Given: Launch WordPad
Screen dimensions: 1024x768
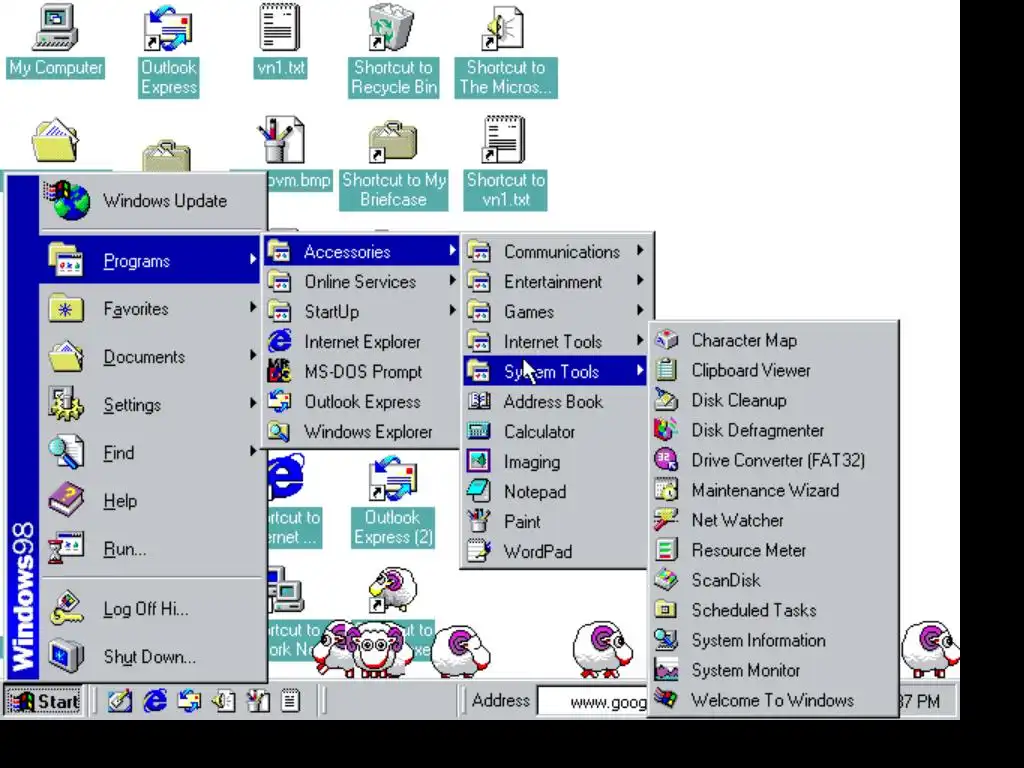Looking at the screenshot, I should pyautogui.click(x=555, y=552).
